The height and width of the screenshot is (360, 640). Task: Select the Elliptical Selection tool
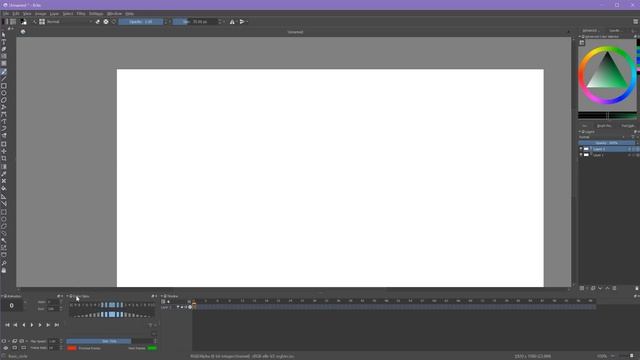coord(4,219)
